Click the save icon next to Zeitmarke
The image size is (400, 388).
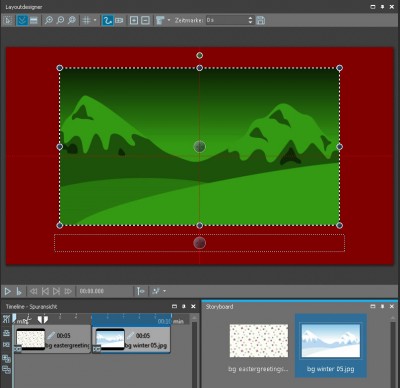pyautogui.click(x=261, y=20)
